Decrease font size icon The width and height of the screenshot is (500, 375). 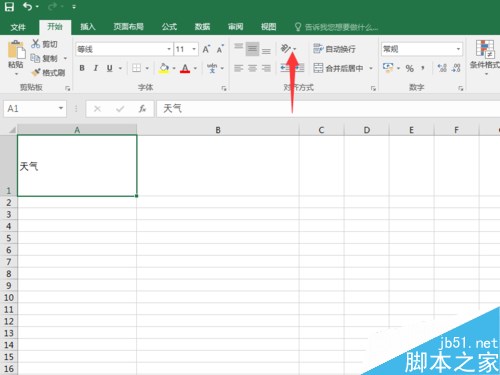[x=220, y=49]
